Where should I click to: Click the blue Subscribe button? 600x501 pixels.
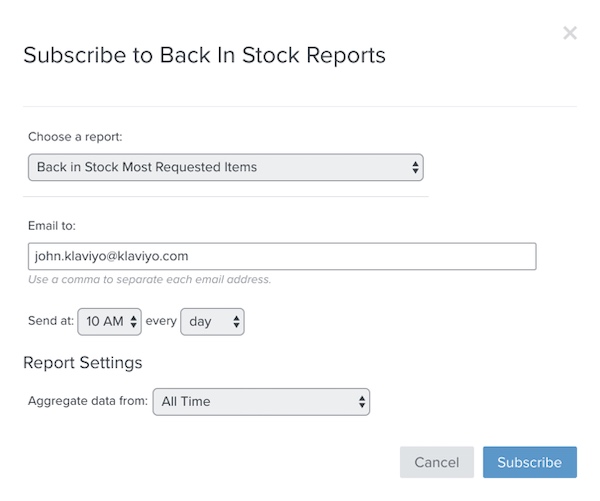529,462
